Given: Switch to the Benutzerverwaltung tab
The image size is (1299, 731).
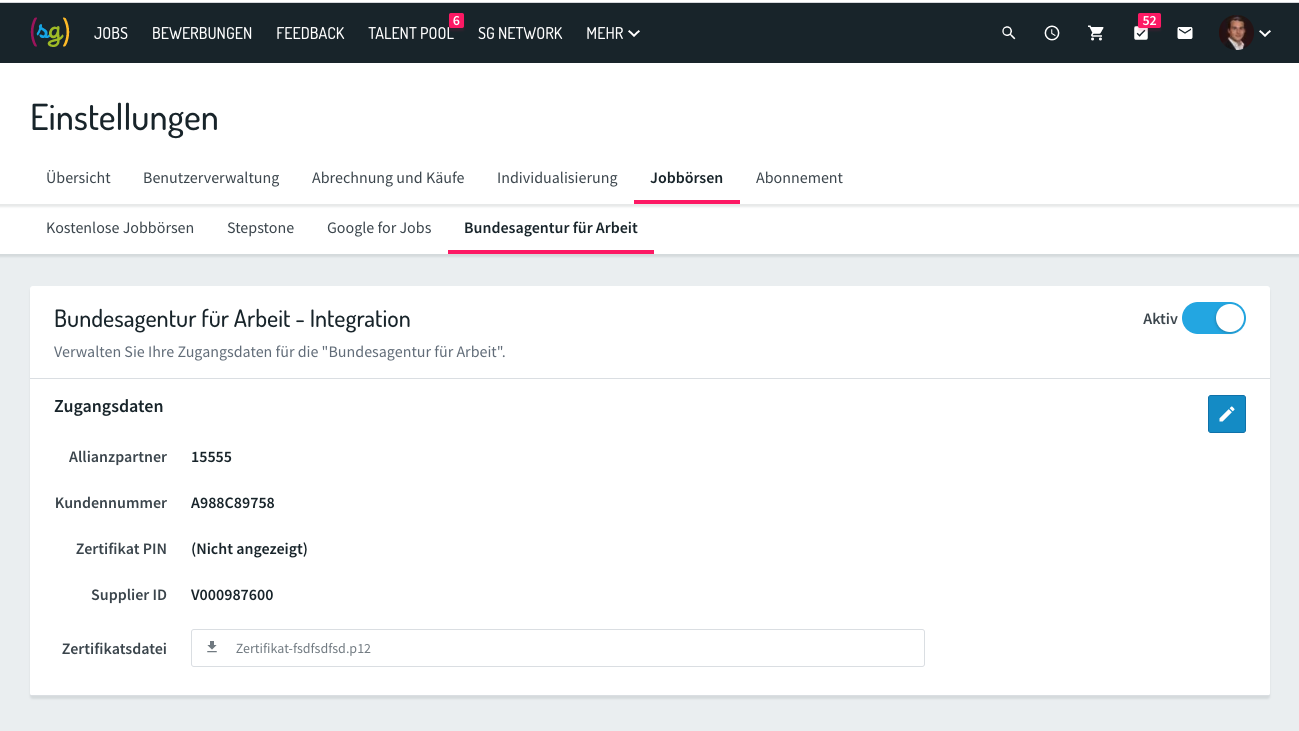Looking at the screenshot, I should click(x=211, y=178).
